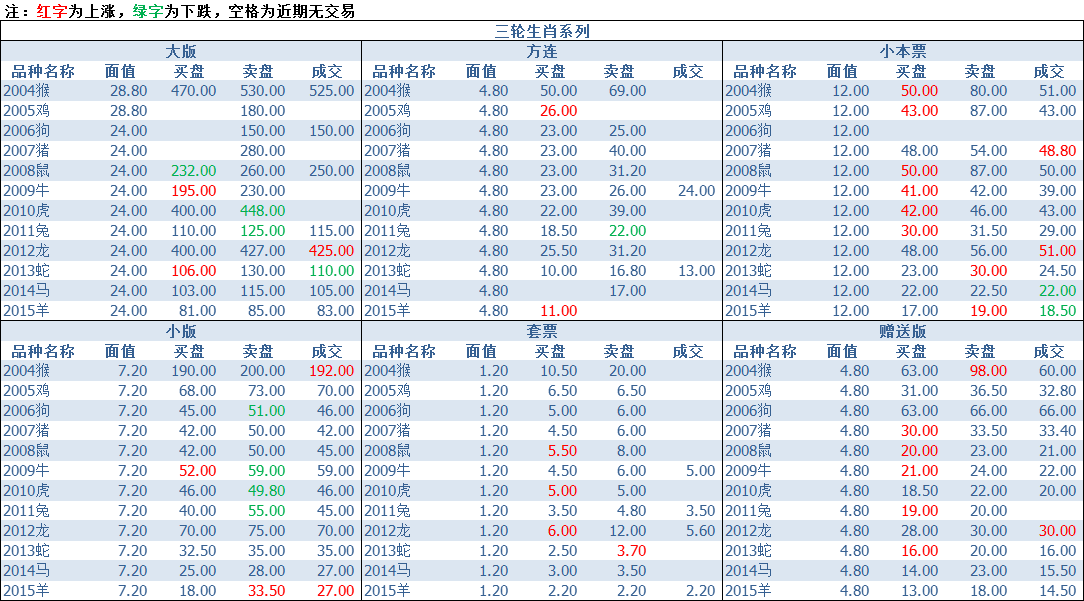Select green 18.50 in 小本票 2015羊 row
This screenshot has height=601, width=1084.
tap(1058, 311)
